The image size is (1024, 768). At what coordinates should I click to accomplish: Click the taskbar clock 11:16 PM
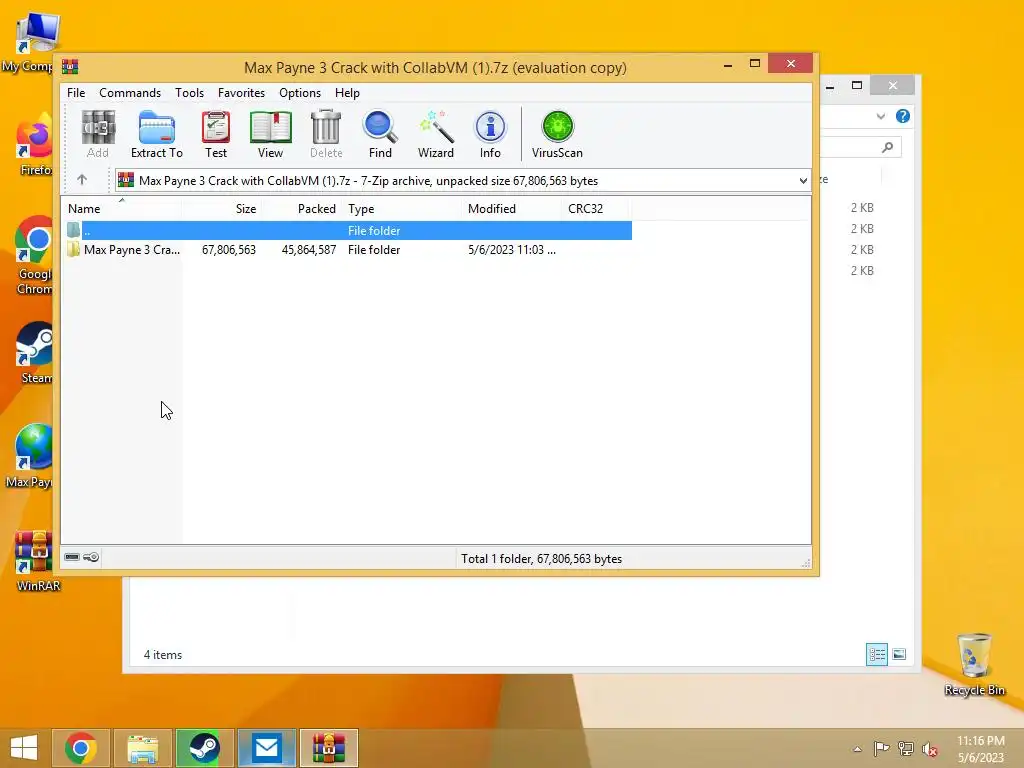981,741
